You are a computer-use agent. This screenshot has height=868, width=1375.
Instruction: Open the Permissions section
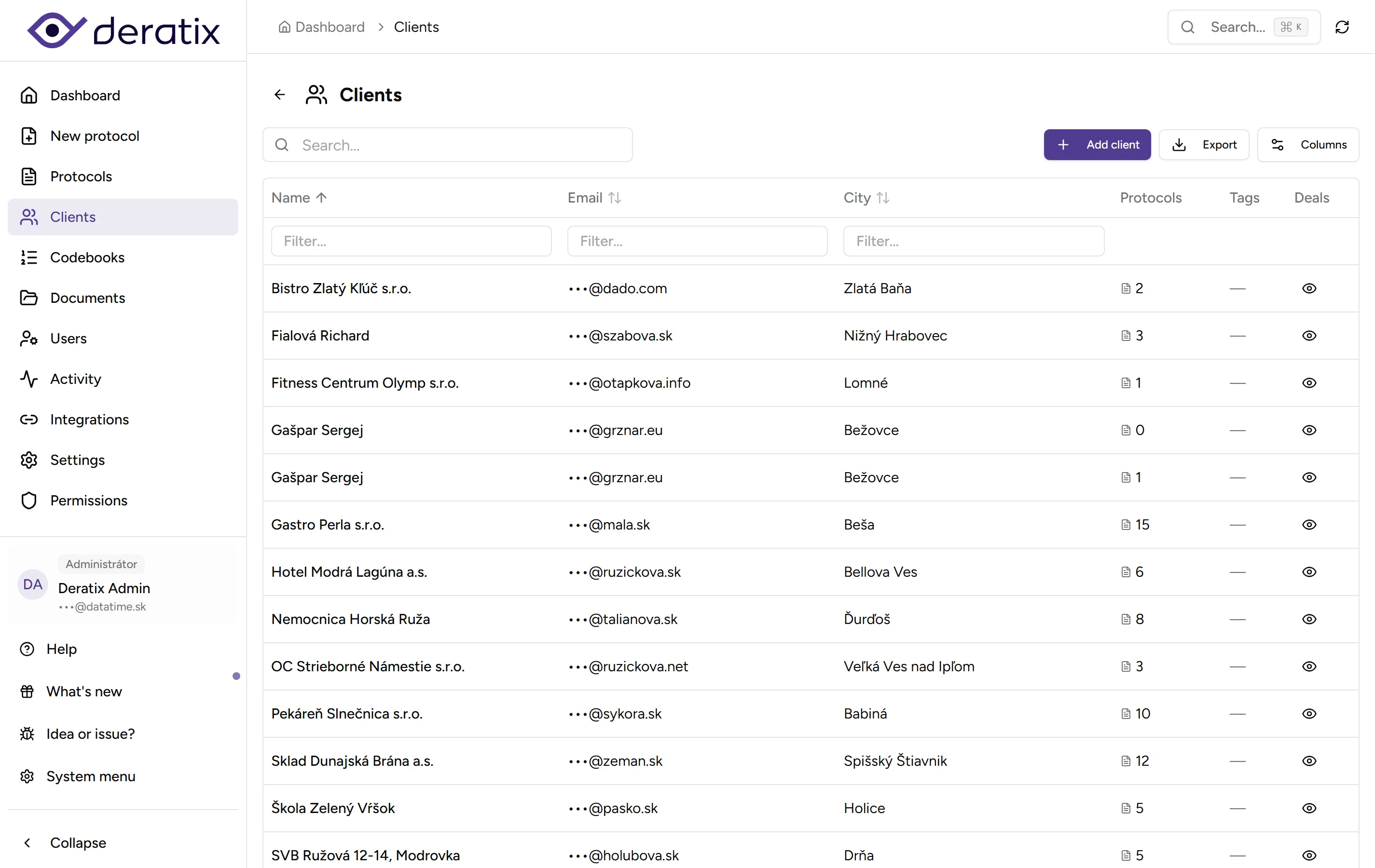coord(89,501)
